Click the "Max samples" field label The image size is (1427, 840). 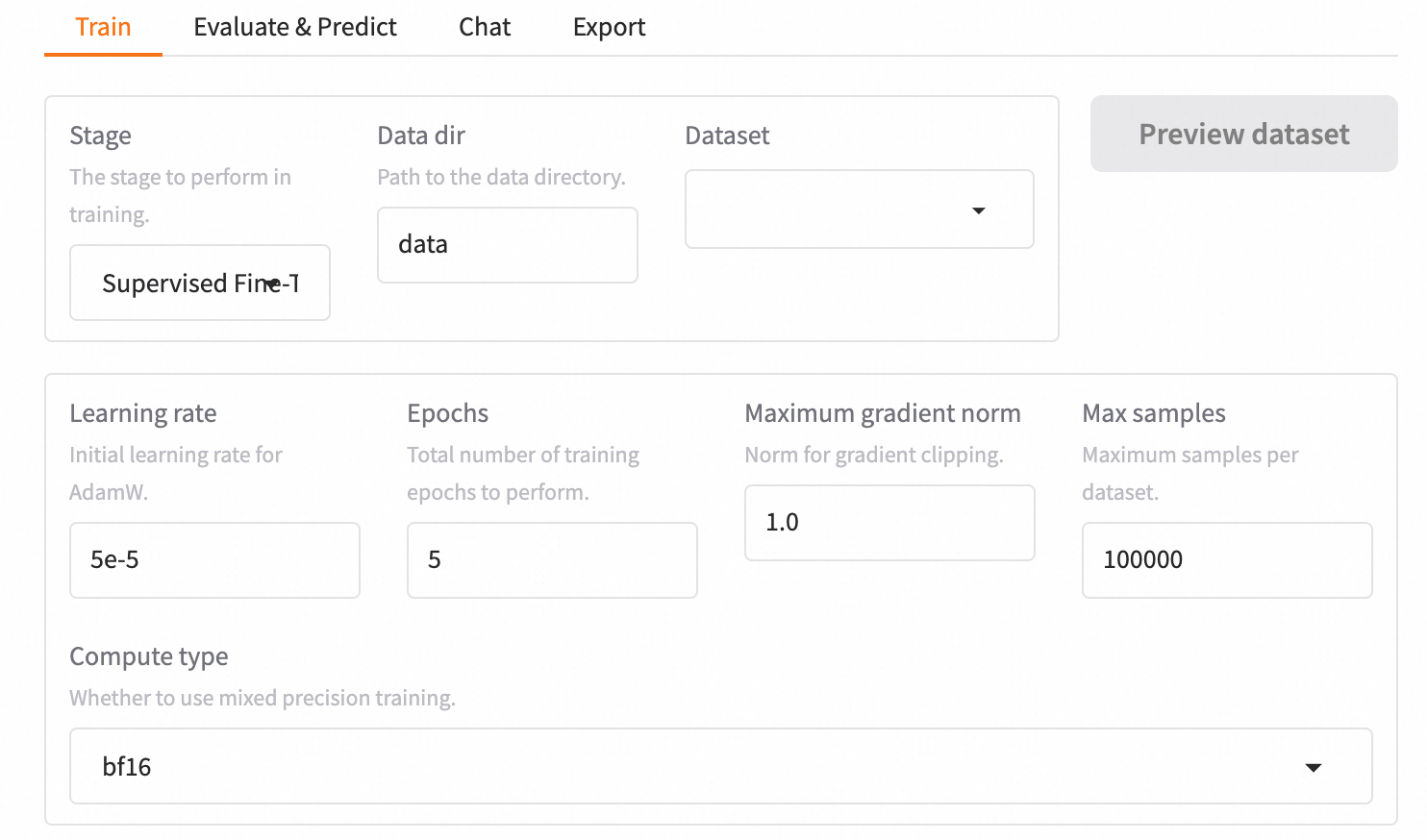1153,413
